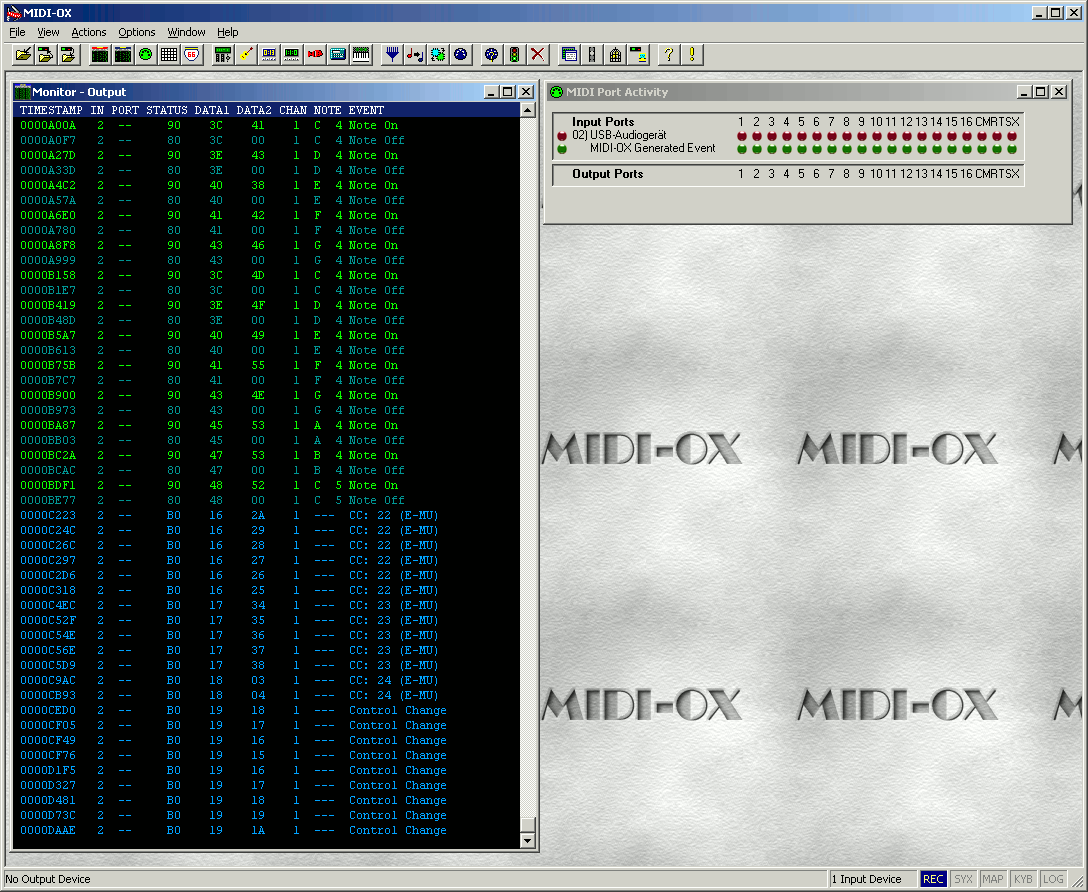The image size is (1088, 892).
Task: Click the 1 Input Device status text
Action: pos(867,879)
